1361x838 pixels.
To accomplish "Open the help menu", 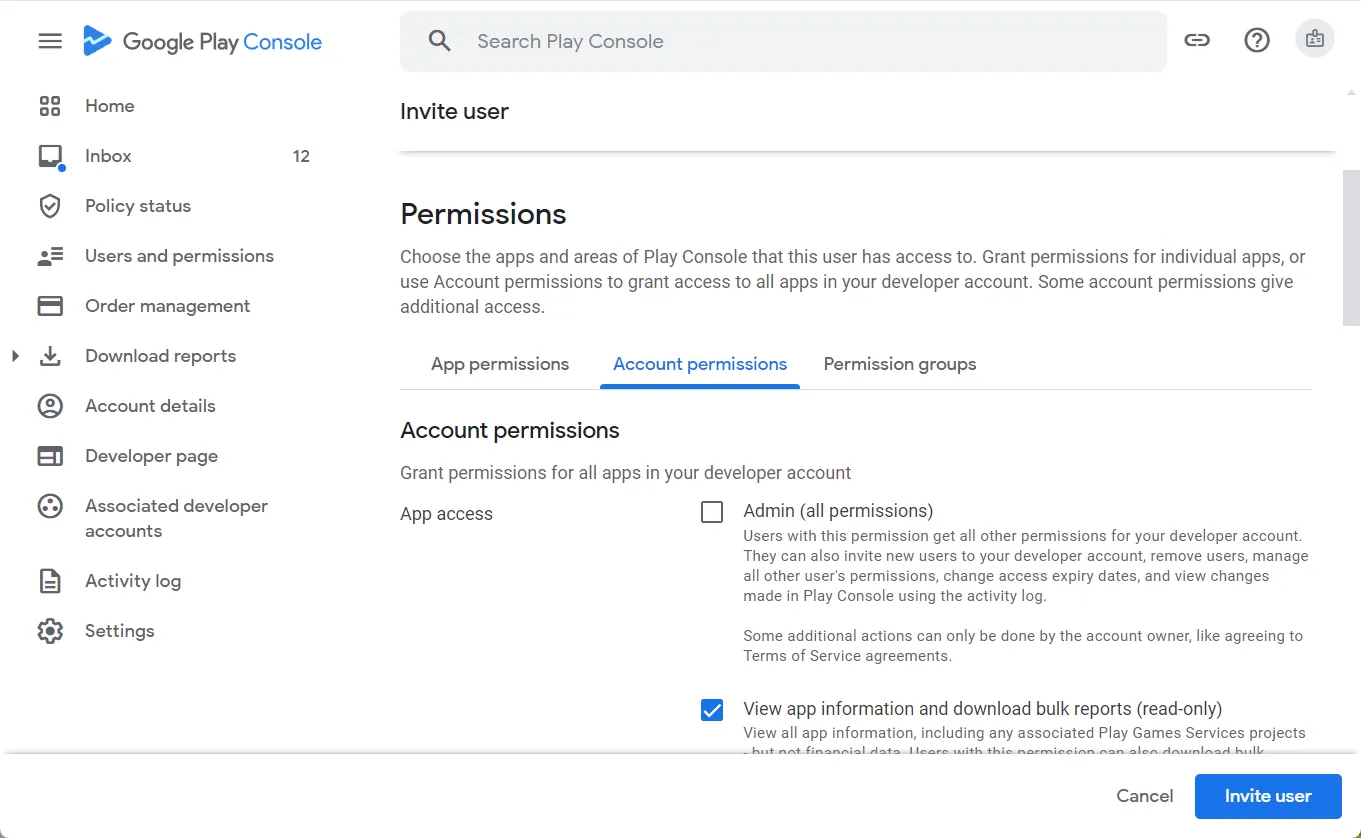I will point(1257,39).
